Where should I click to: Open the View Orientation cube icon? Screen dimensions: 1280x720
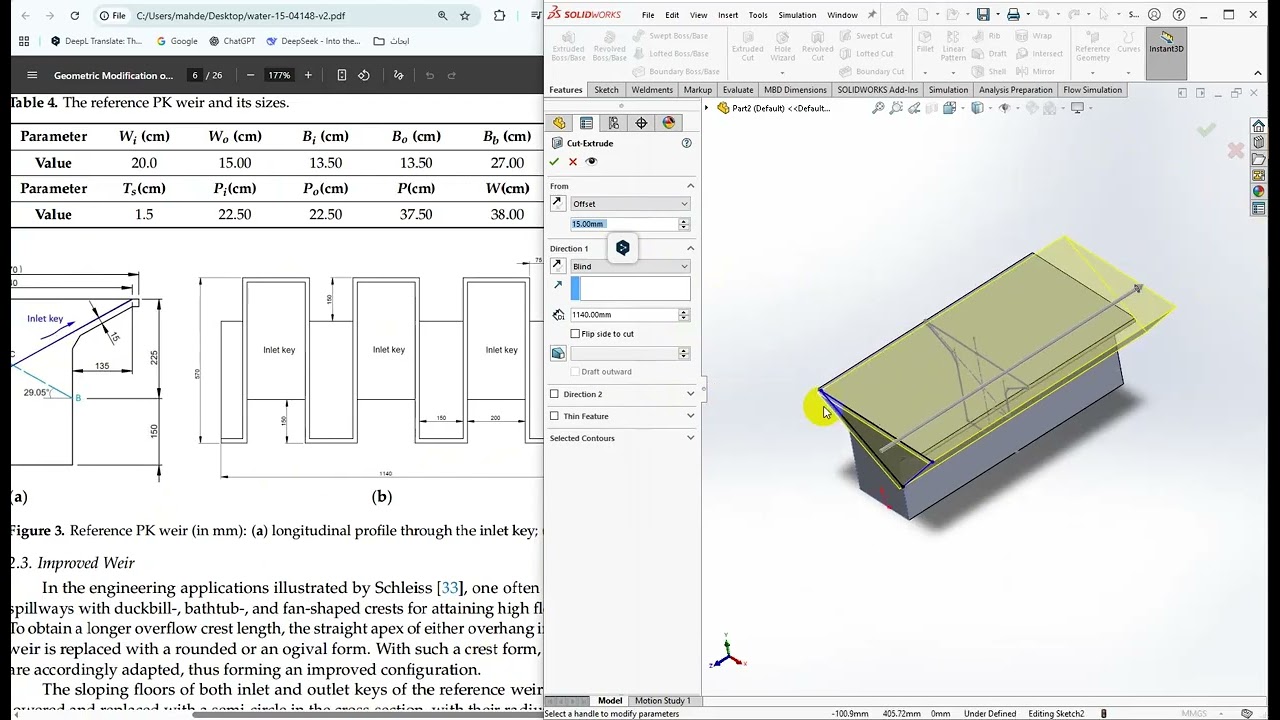coord(949,108)
